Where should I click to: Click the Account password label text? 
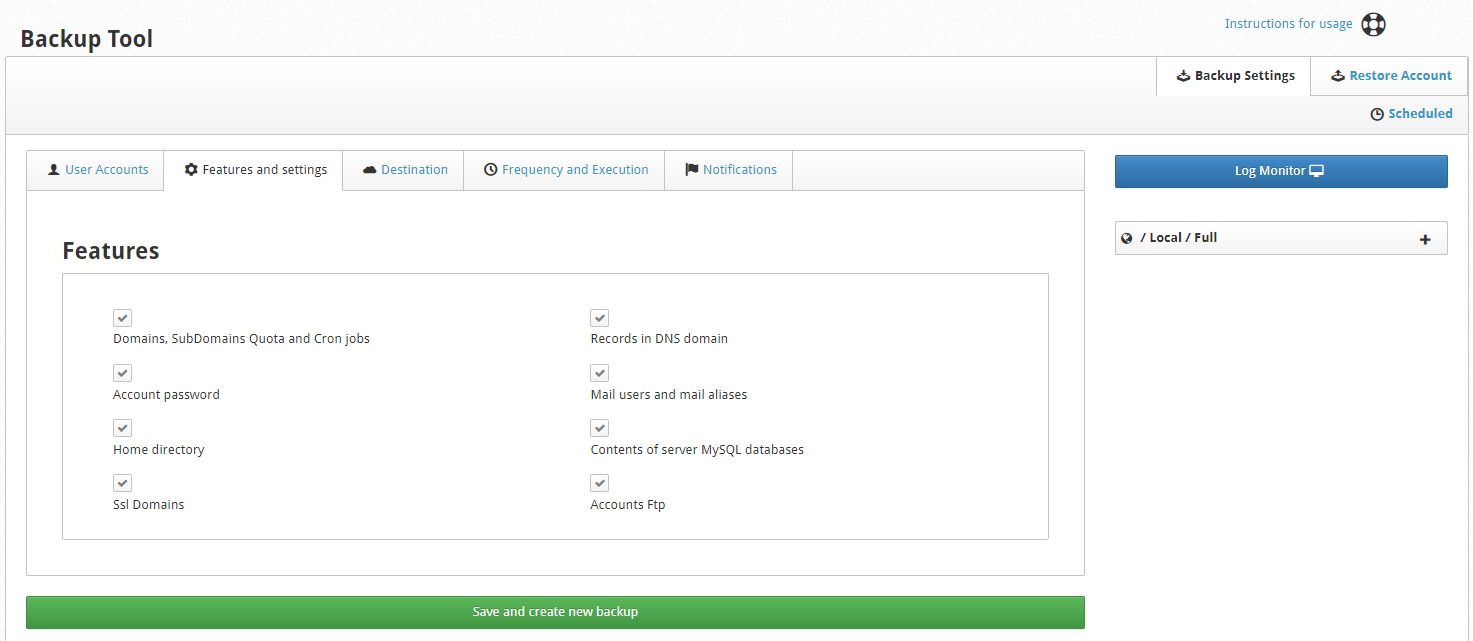pyautogui.click(x=166, y=395)
